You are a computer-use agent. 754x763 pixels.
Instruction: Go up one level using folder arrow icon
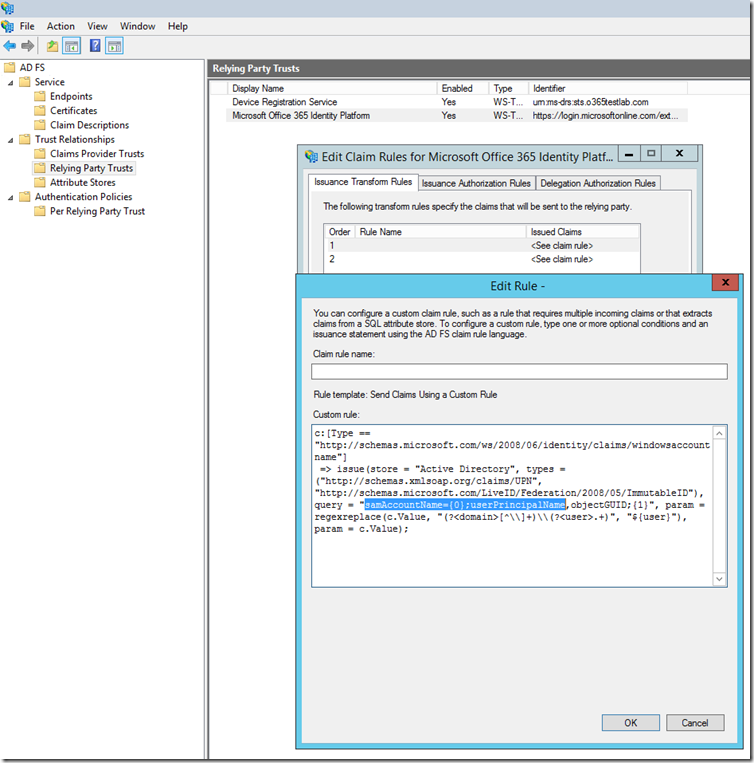point(52,46)
